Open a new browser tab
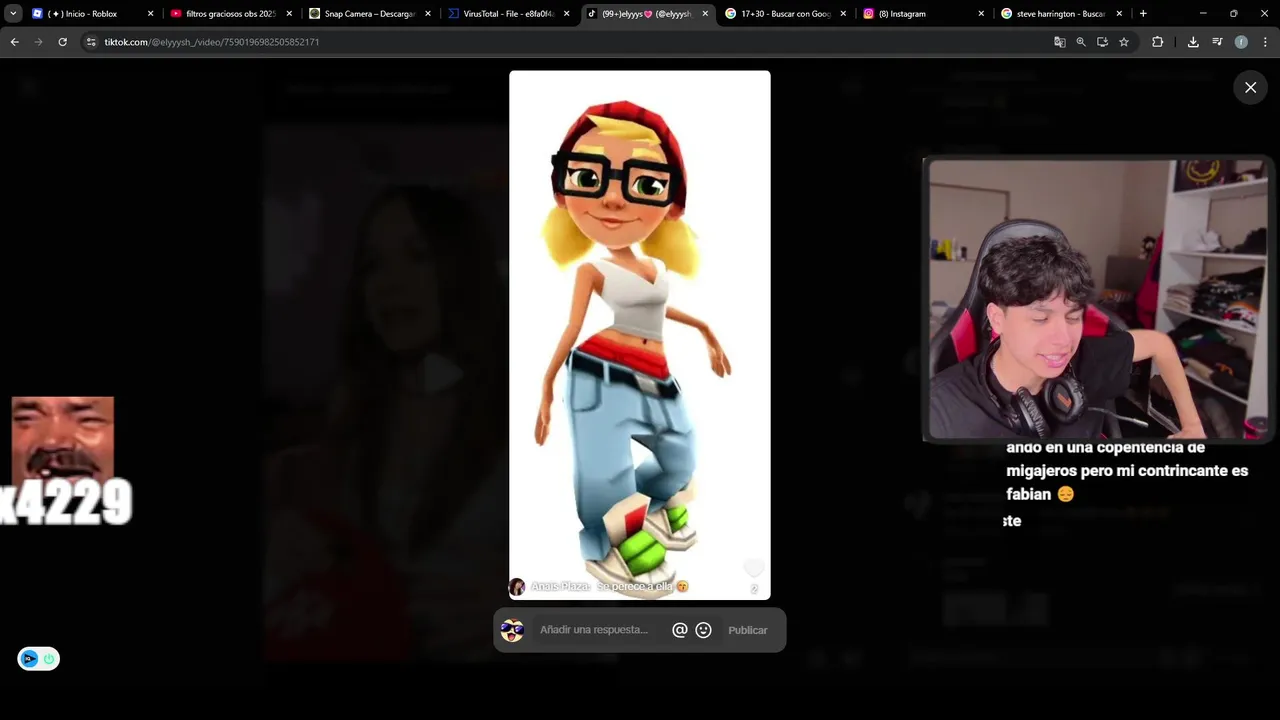1280x720 pixels. coord(1143,14)
